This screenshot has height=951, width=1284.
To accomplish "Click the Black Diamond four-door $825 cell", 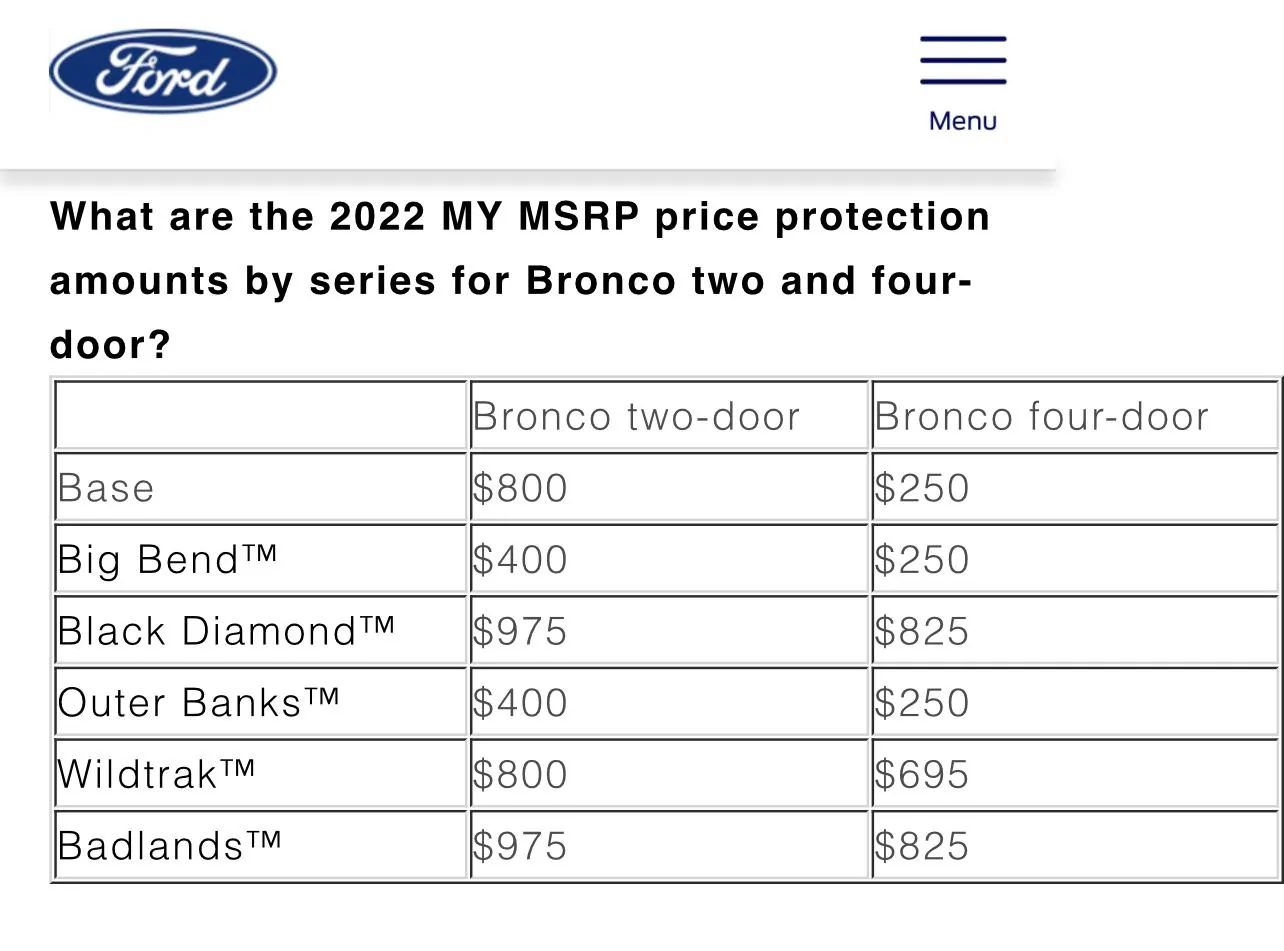I will click(1076, 631).
